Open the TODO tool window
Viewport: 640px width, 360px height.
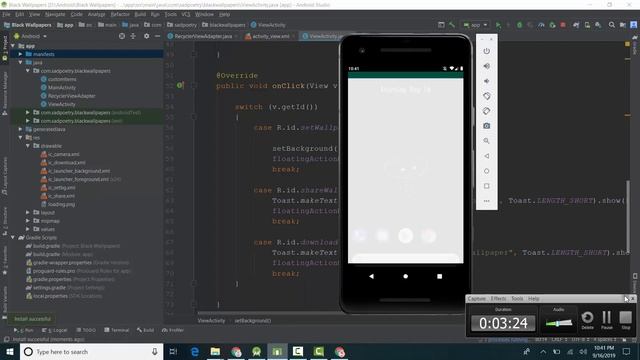pyautogui.click(x=86, y=330)
